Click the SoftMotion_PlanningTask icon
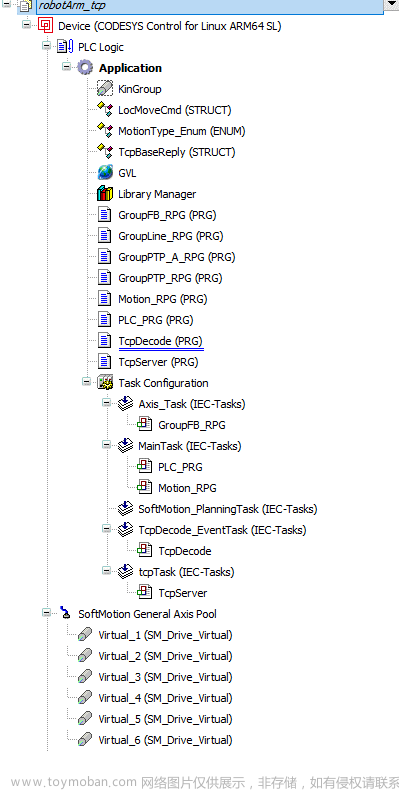Screen dimensions: 399x791 [x=125, y=508]
